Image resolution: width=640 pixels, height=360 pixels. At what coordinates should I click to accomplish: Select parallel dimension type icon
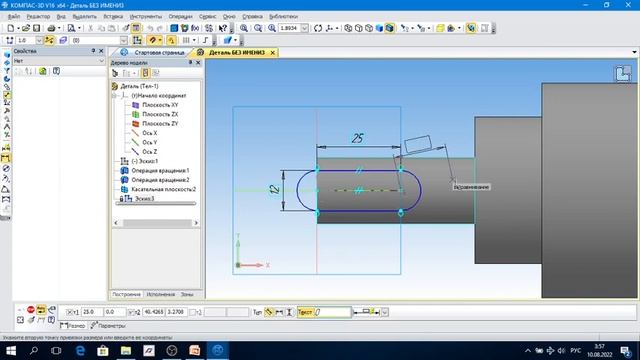click(269, 312)
